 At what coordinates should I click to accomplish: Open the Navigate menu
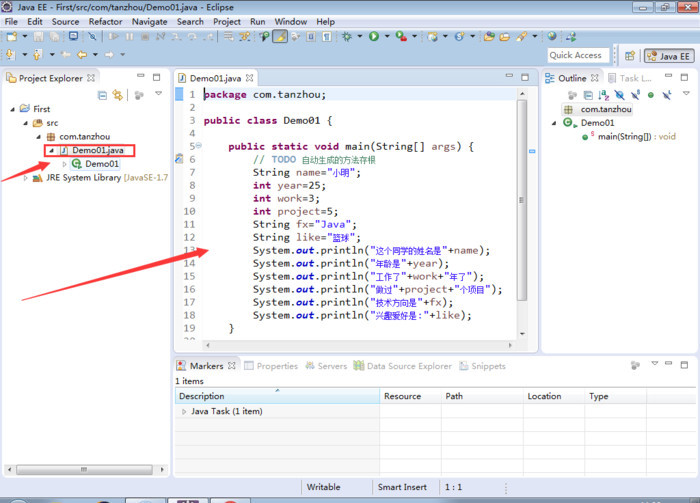[150, 21]
